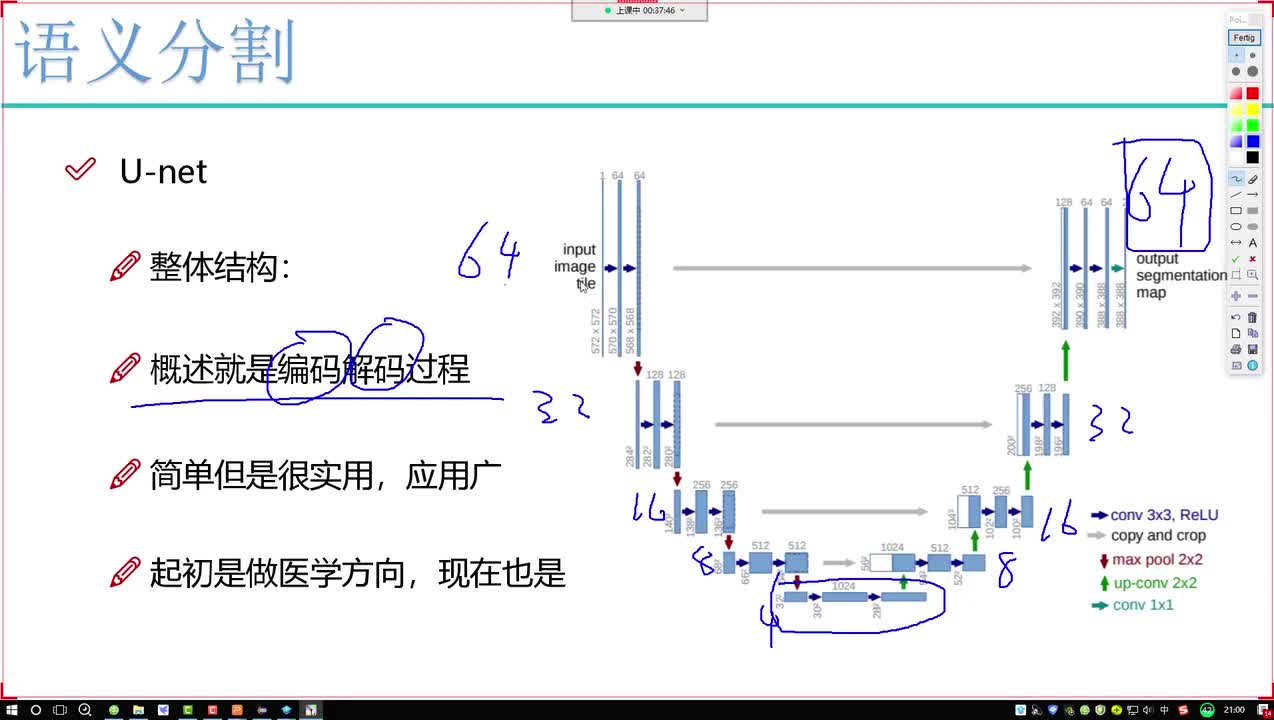Click the slide title '语义分割'

[156, 51]
